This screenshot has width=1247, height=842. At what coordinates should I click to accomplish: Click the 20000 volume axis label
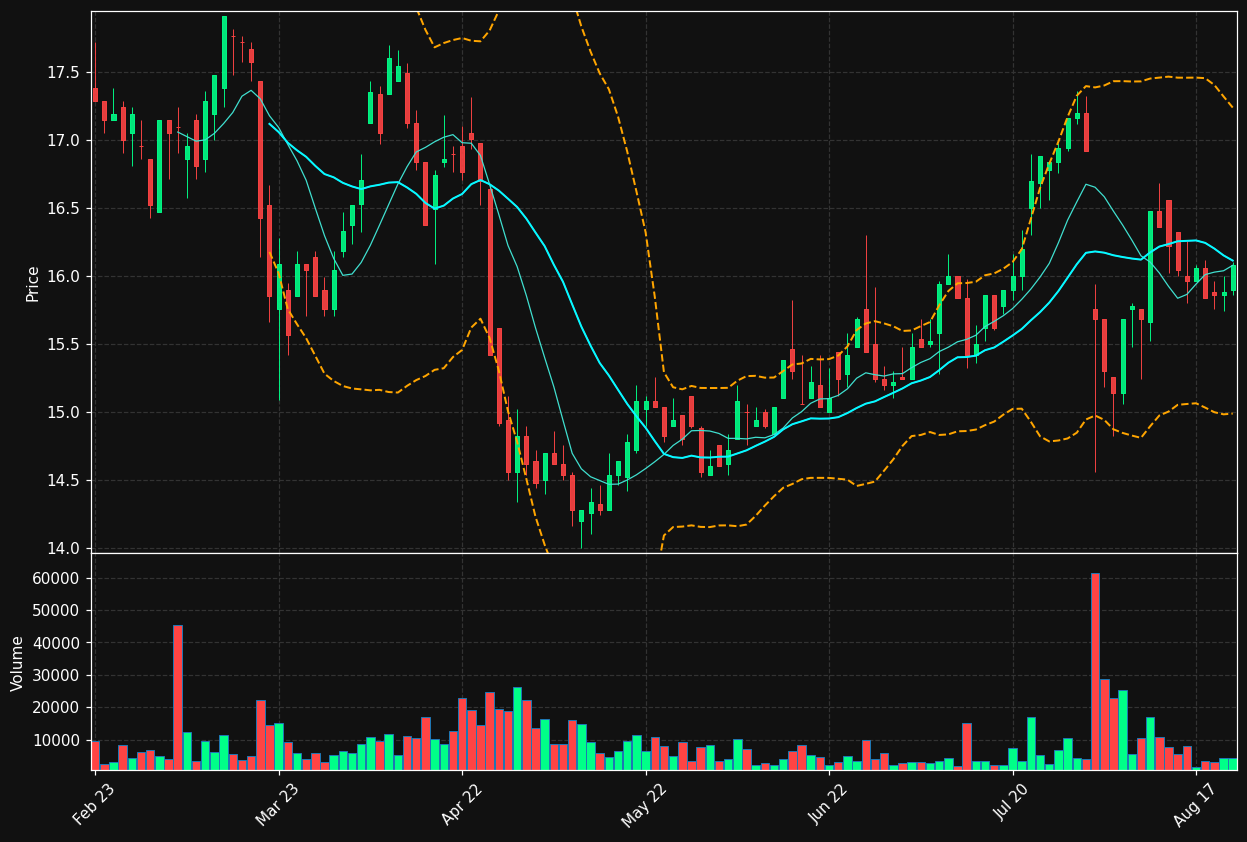56,708
